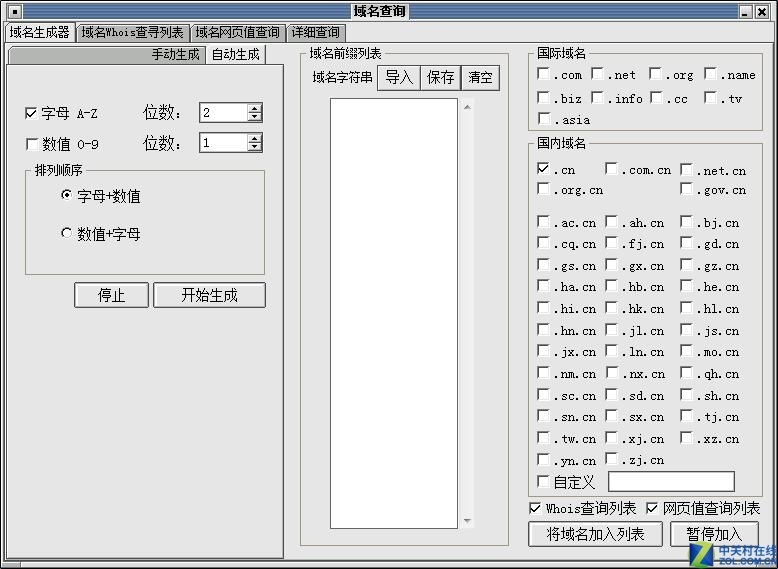Uncheck the .cn domain checkbox
The height and width of the screenshot is (569, 778).
(544, 169)
